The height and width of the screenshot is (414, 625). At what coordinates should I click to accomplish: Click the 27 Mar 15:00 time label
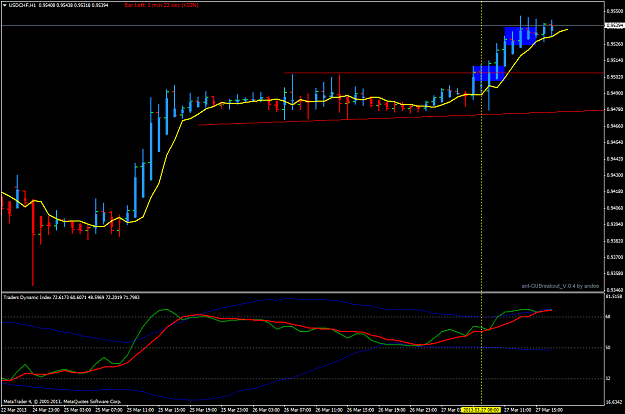(549, 410)
